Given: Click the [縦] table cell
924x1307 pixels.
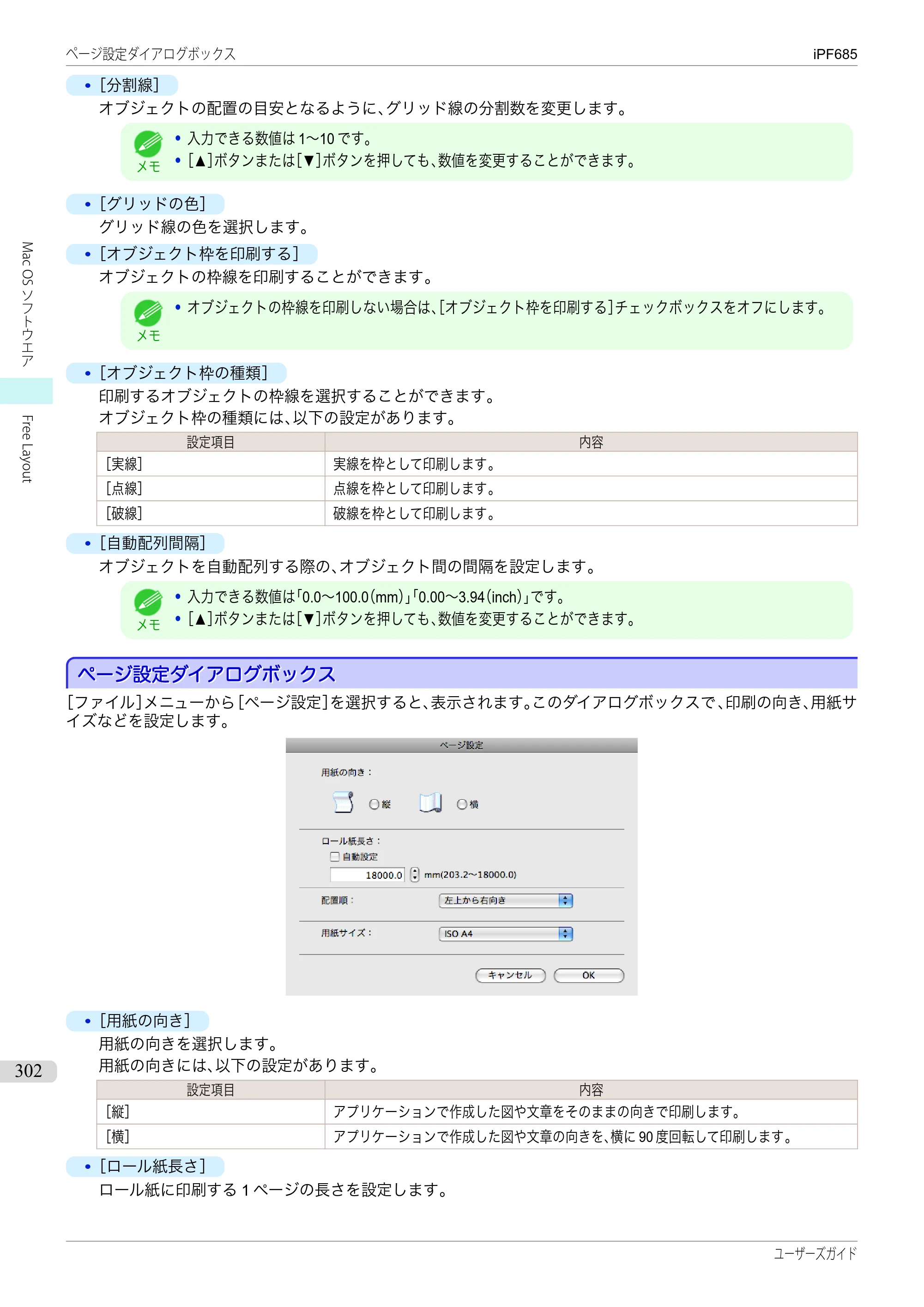Looking at the screenshot, I should (211, 1112).
